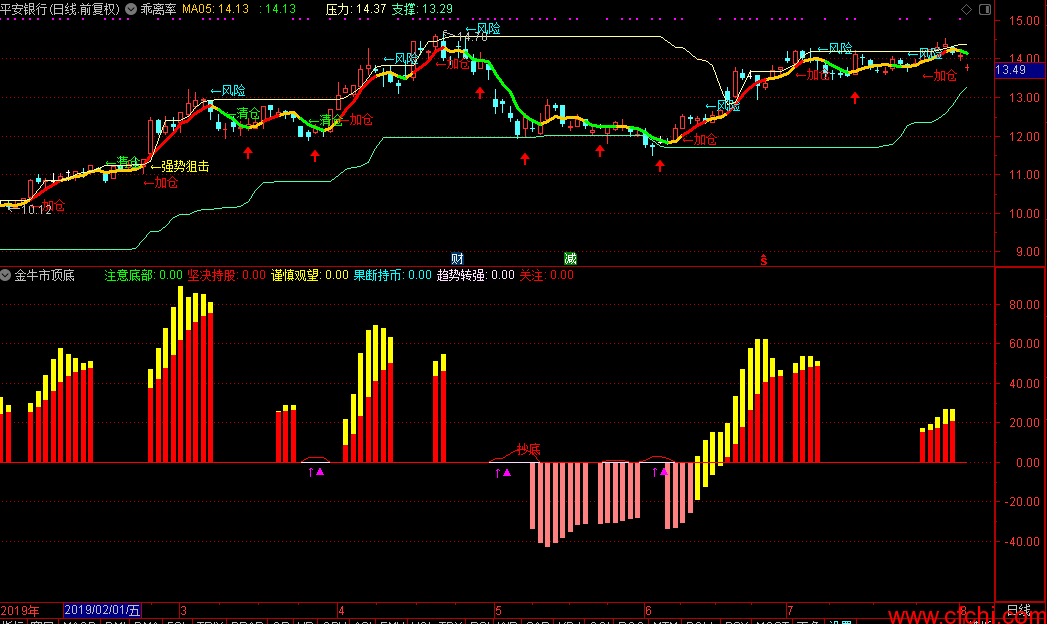Click the 15.00 price axis value
The image size is (1047, 624).
tap(1024, 21)
